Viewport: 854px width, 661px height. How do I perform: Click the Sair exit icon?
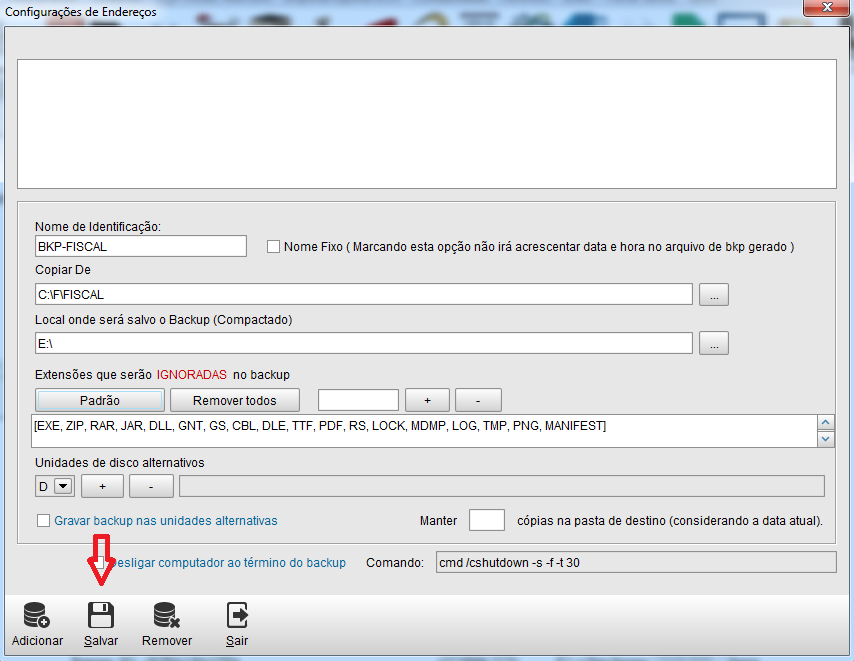pyautogui.click(x=237, y=615)
